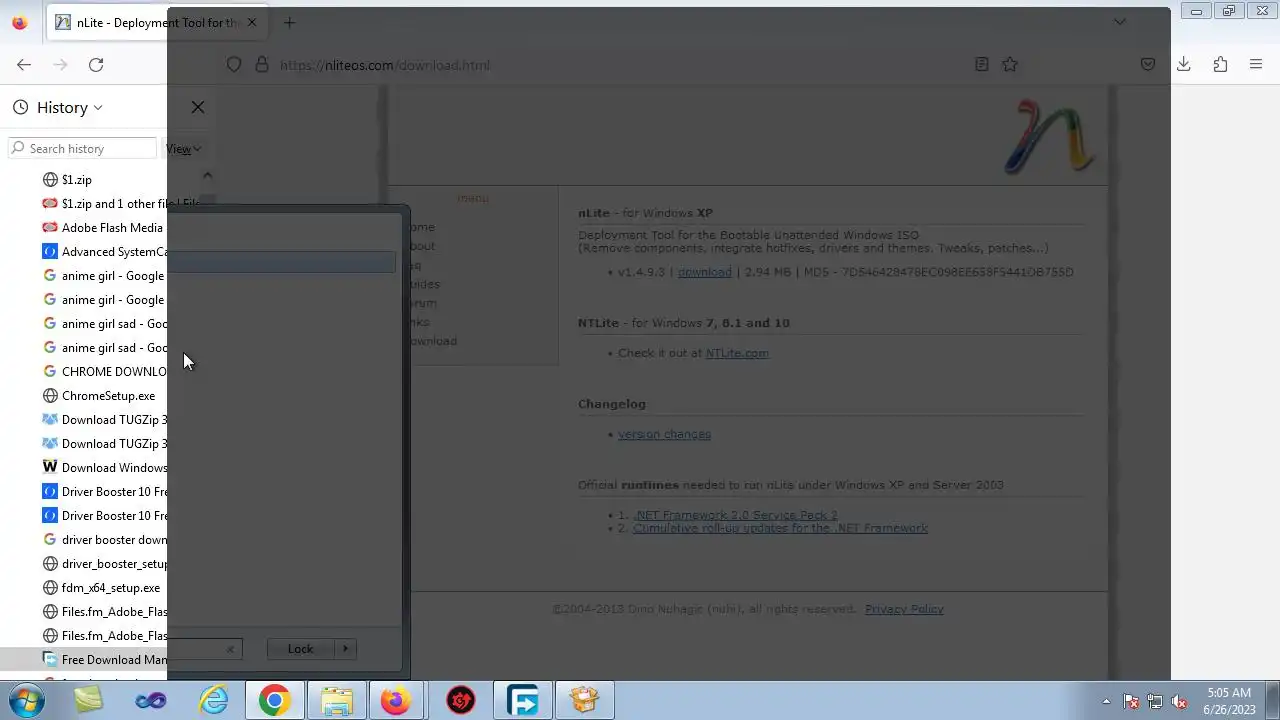Open the History View dropdown
The image size is (1280, 720).
click(183, 149)
